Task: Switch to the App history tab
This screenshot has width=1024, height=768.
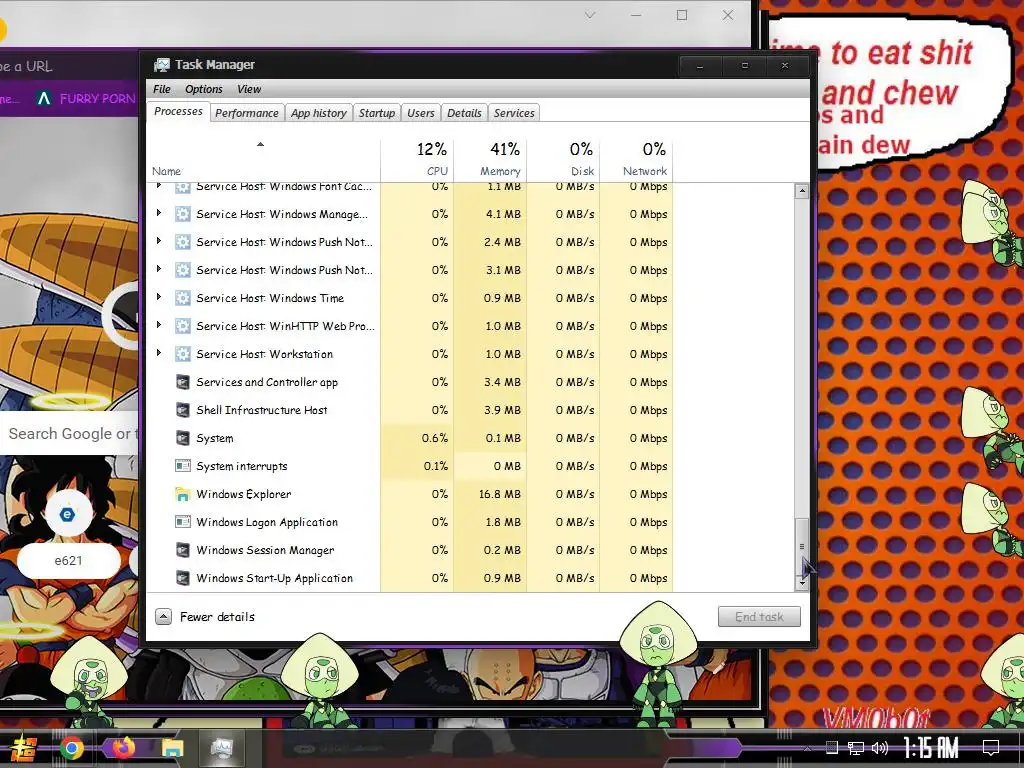Action: (319, 113)
